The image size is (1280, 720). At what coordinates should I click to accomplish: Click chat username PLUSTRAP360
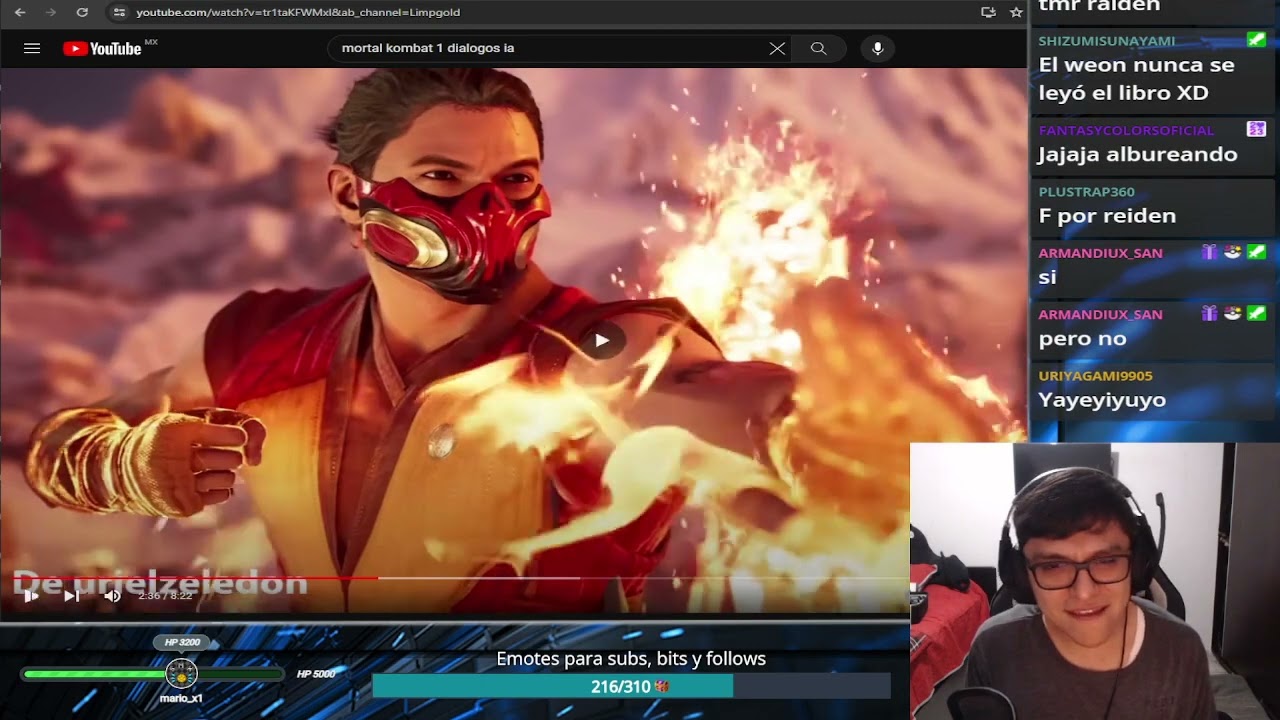(1086, 192)
